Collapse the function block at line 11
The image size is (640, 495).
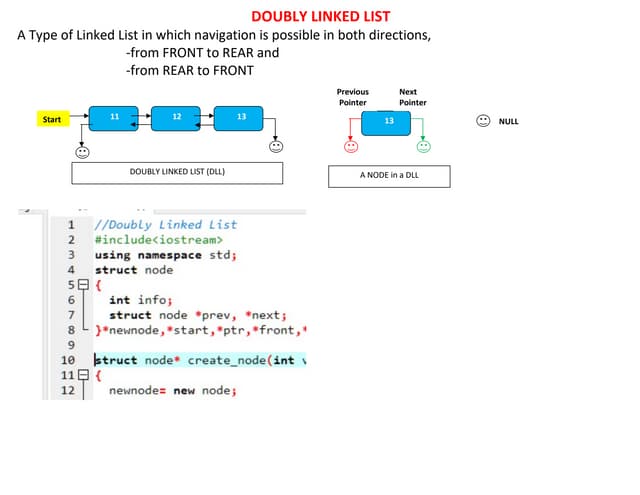(x=85, y=375)
